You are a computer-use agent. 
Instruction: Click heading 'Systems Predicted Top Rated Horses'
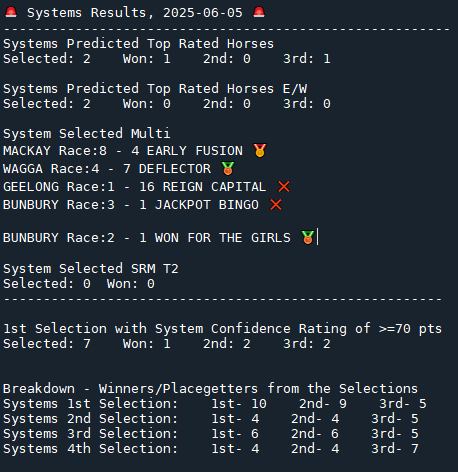[138, 44]
